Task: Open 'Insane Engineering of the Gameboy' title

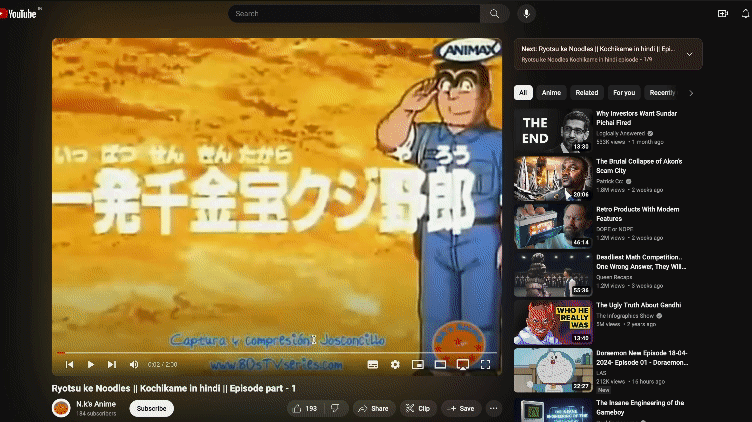Action: [640, 408]
